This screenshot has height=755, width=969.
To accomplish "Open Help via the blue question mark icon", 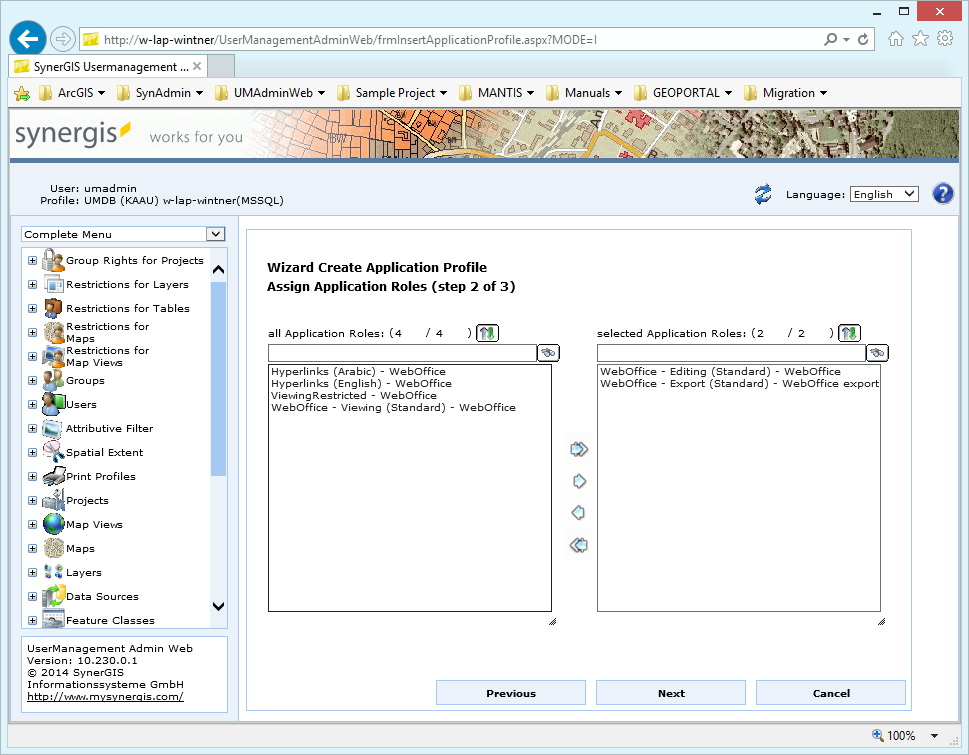I will [x=942, y=193].
